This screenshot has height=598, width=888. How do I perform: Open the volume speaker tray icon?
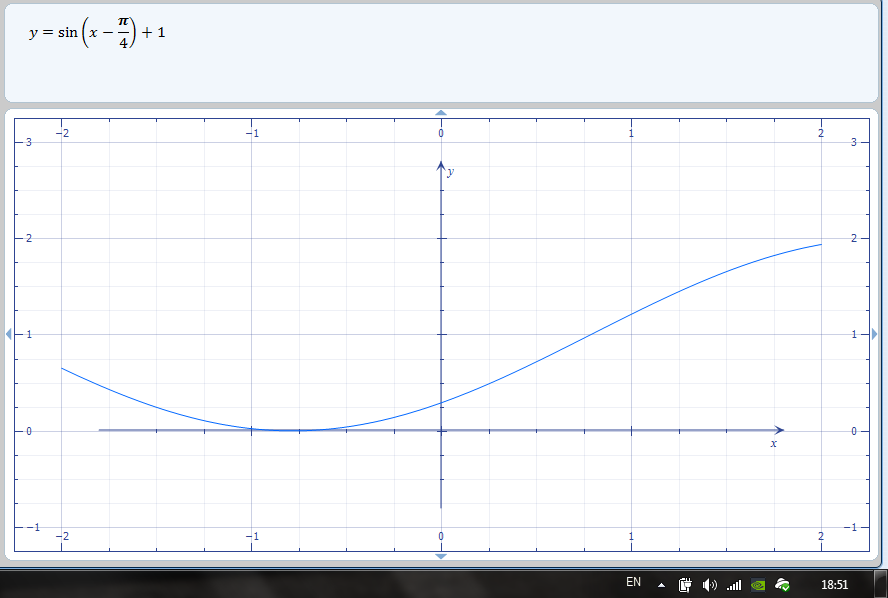[709, 584]
